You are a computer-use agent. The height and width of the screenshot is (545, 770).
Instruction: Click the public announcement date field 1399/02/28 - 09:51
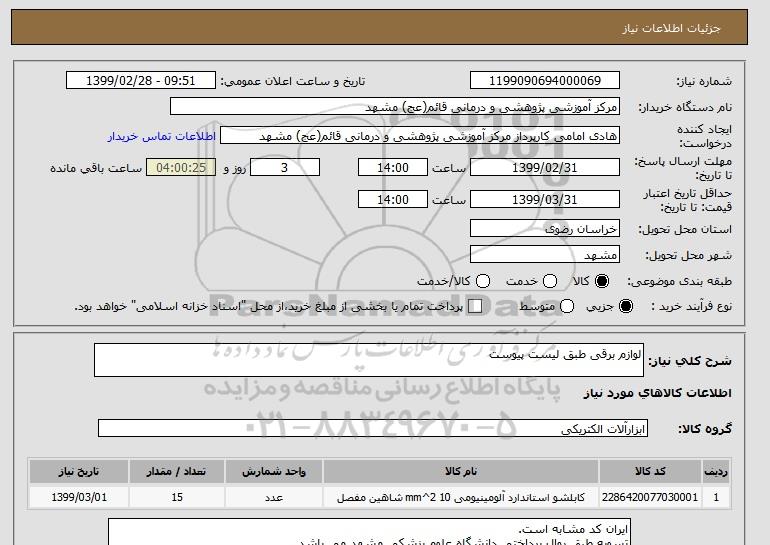click(x=141, y=81)
